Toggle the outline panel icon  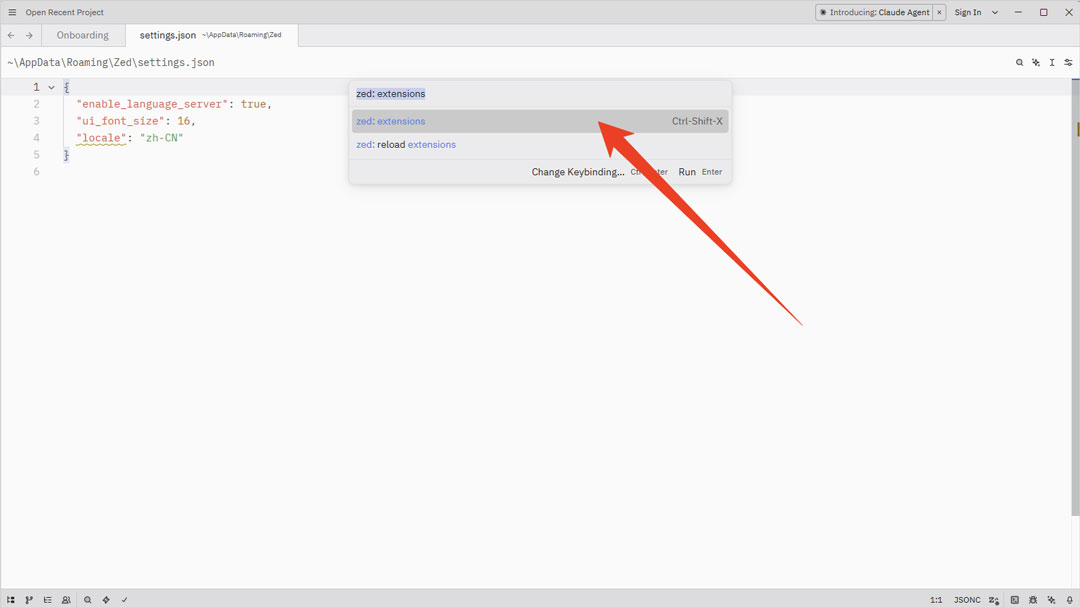pyautogui.click(x=48, y=600)
